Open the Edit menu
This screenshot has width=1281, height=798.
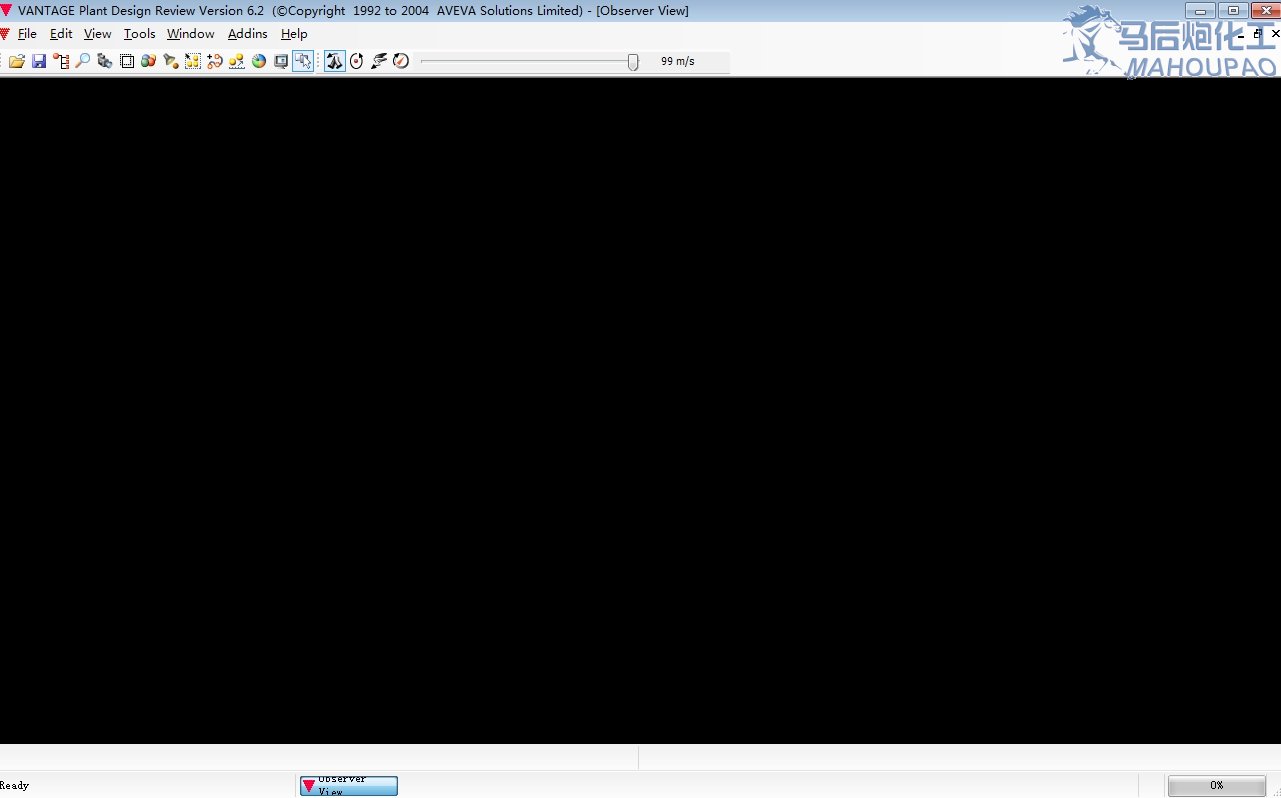(x=61, y=34)
